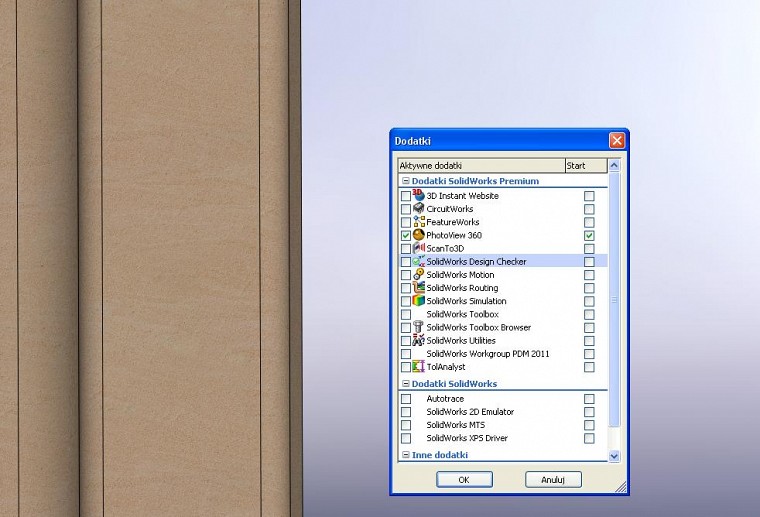Click the dialog resize grip corner
The height and width of the screenshot is (517, 760).
click(x=621, y=486)
